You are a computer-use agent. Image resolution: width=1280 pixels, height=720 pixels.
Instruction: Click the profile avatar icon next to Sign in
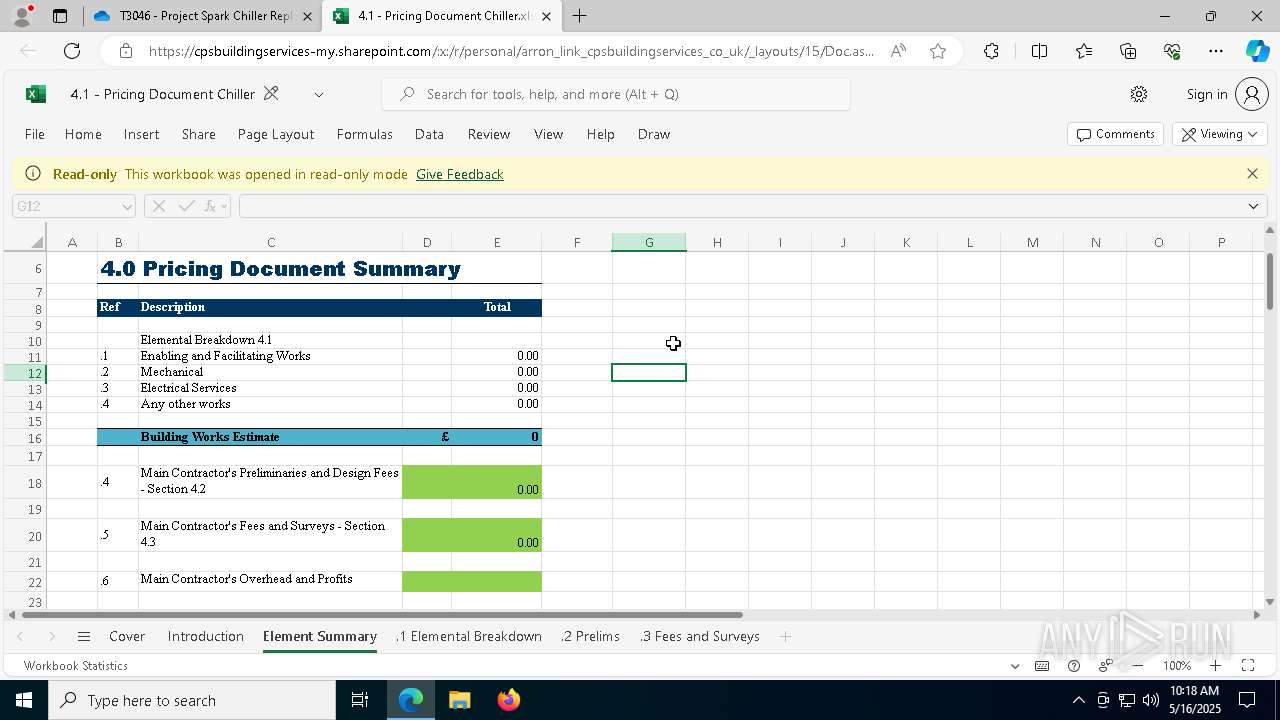[x=1251, y=94]
